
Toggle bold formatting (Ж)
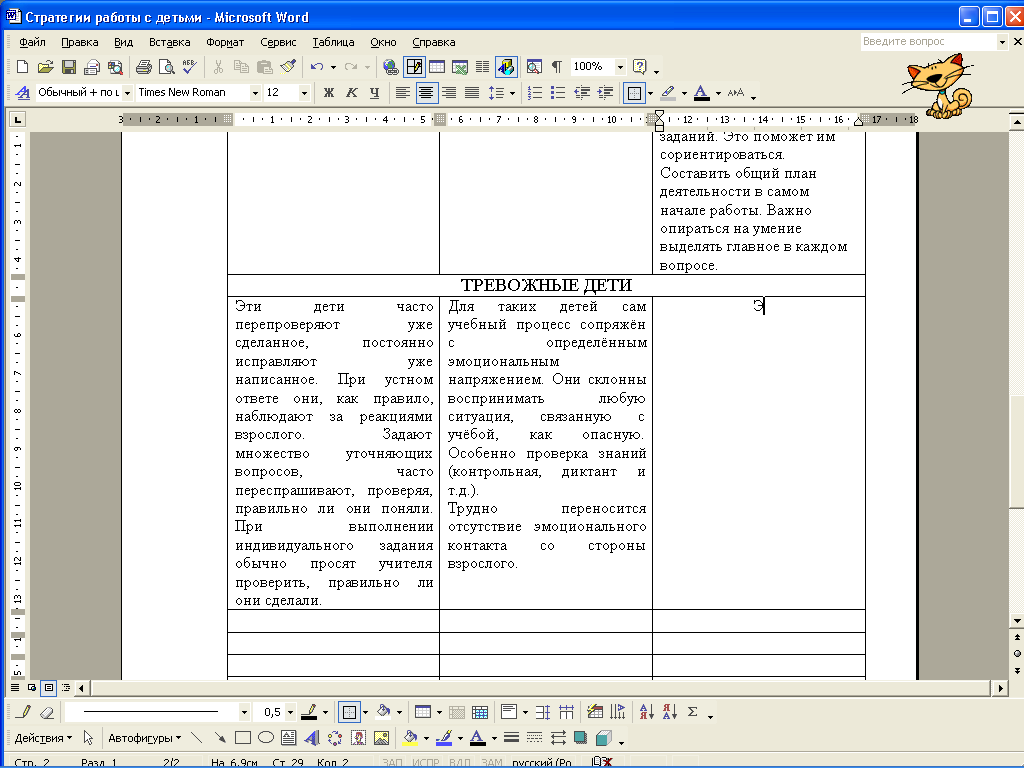click(x=328, y=93)
